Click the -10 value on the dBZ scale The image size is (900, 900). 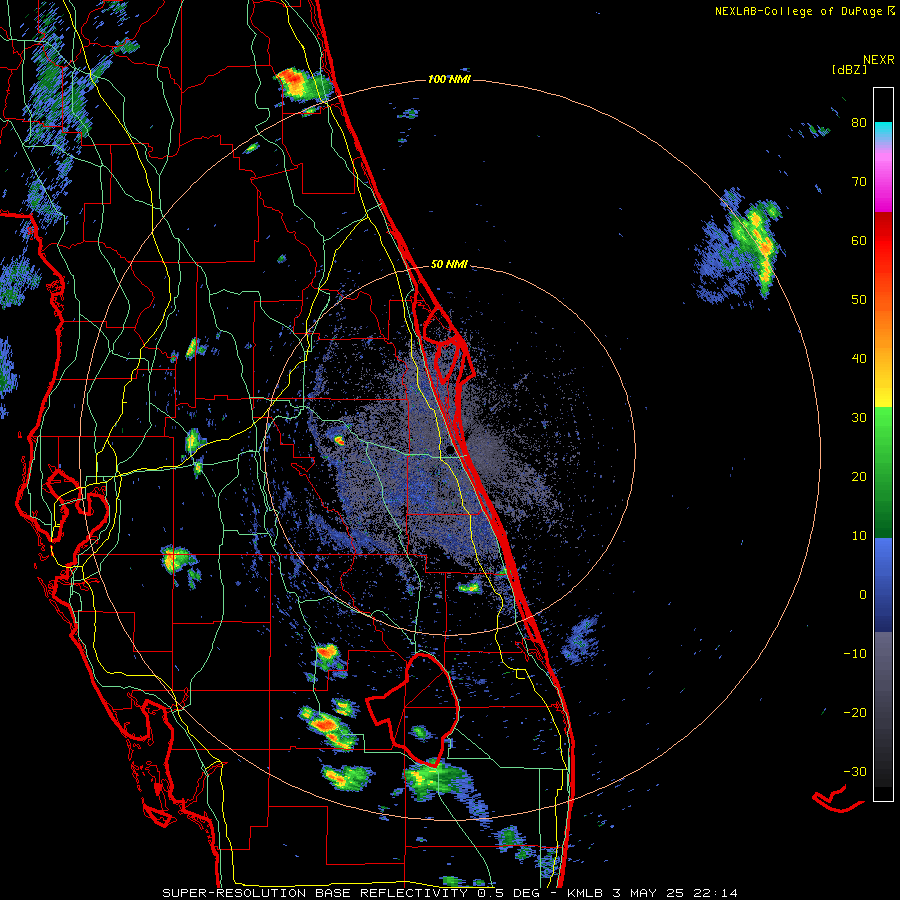pos(855,654)
